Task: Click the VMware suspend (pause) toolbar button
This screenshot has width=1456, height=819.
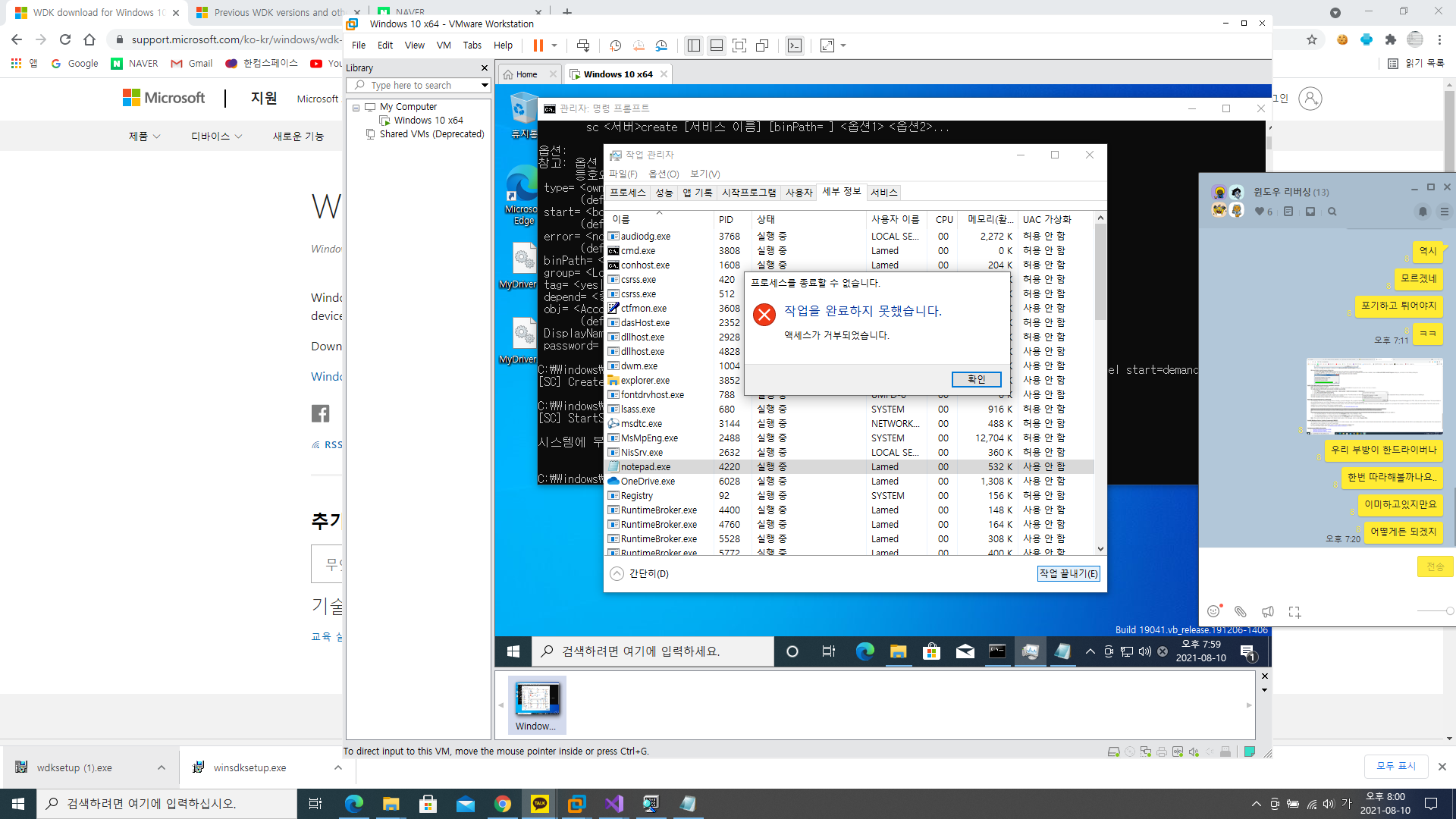Action: [x=538, y=45]
